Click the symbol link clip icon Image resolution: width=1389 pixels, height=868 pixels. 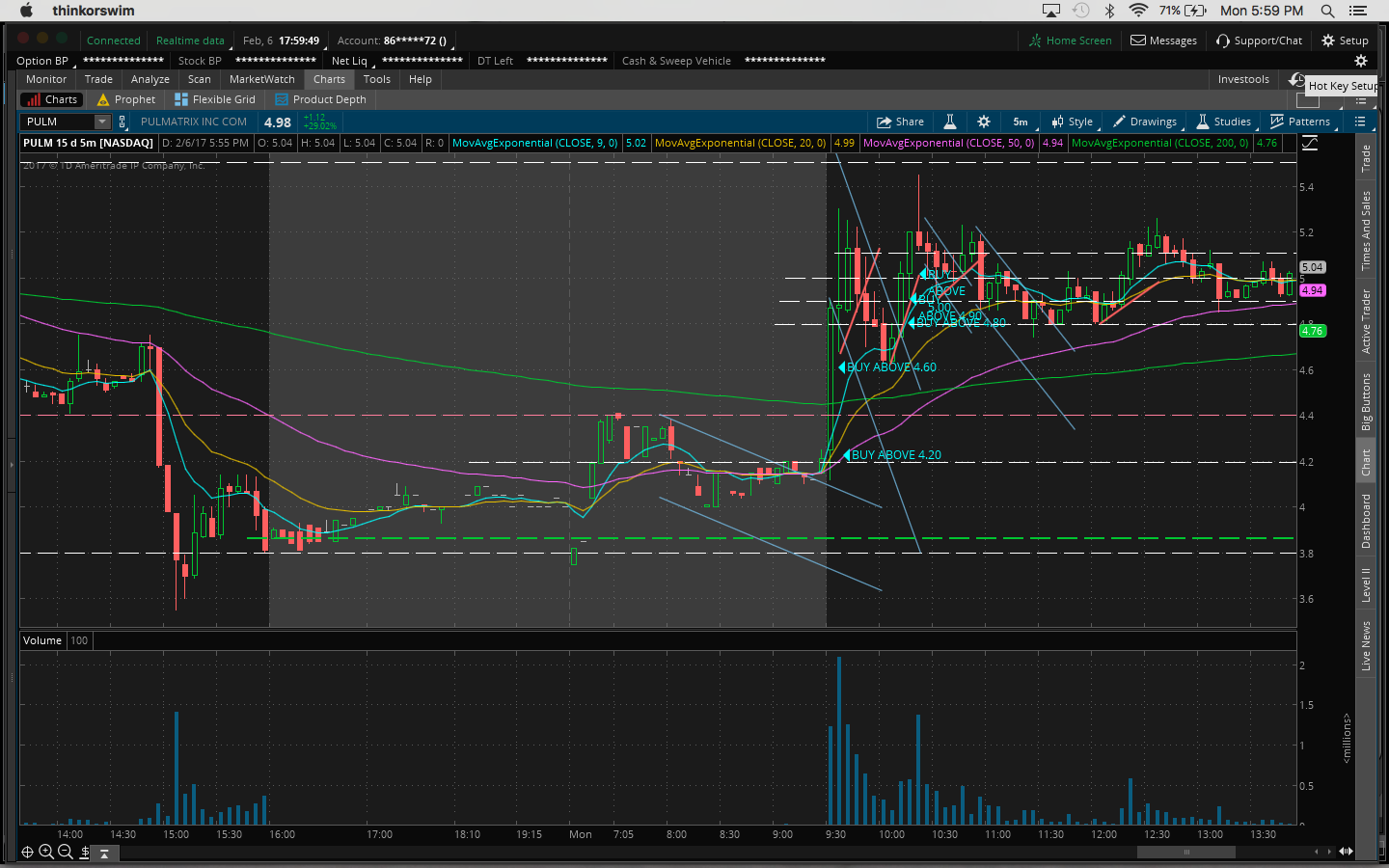coord(123,122)
